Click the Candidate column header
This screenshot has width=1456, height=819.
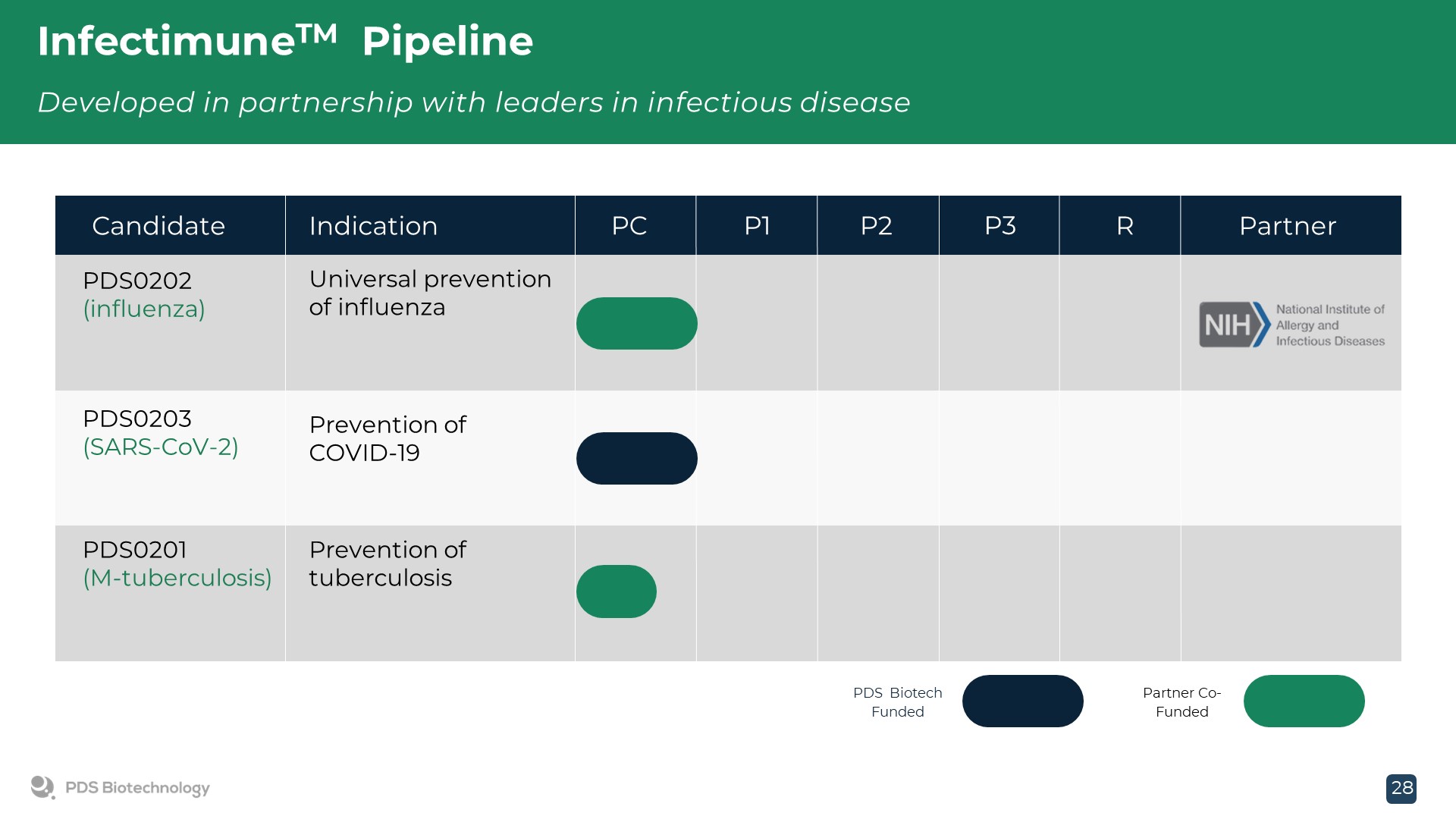coord(158,226)
